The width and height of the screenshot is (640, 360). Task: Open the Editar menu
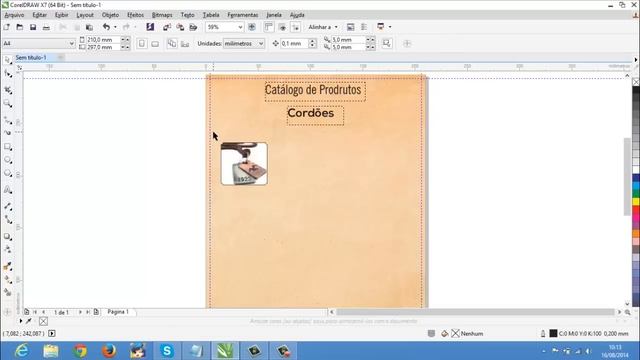pos(40,15)
